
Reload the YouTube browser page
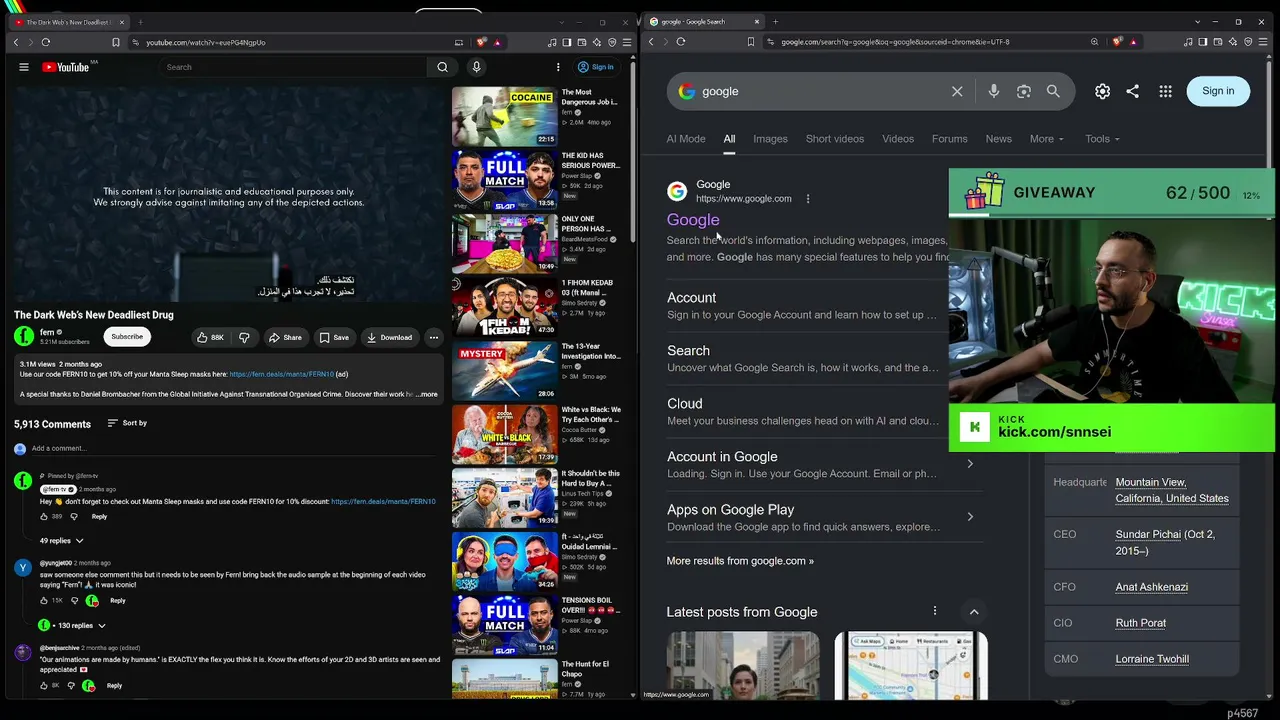tap(46, 42)
